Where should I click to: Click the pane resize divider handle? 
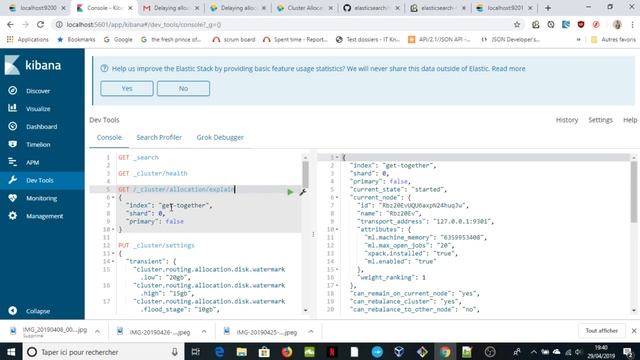(313, 234)
